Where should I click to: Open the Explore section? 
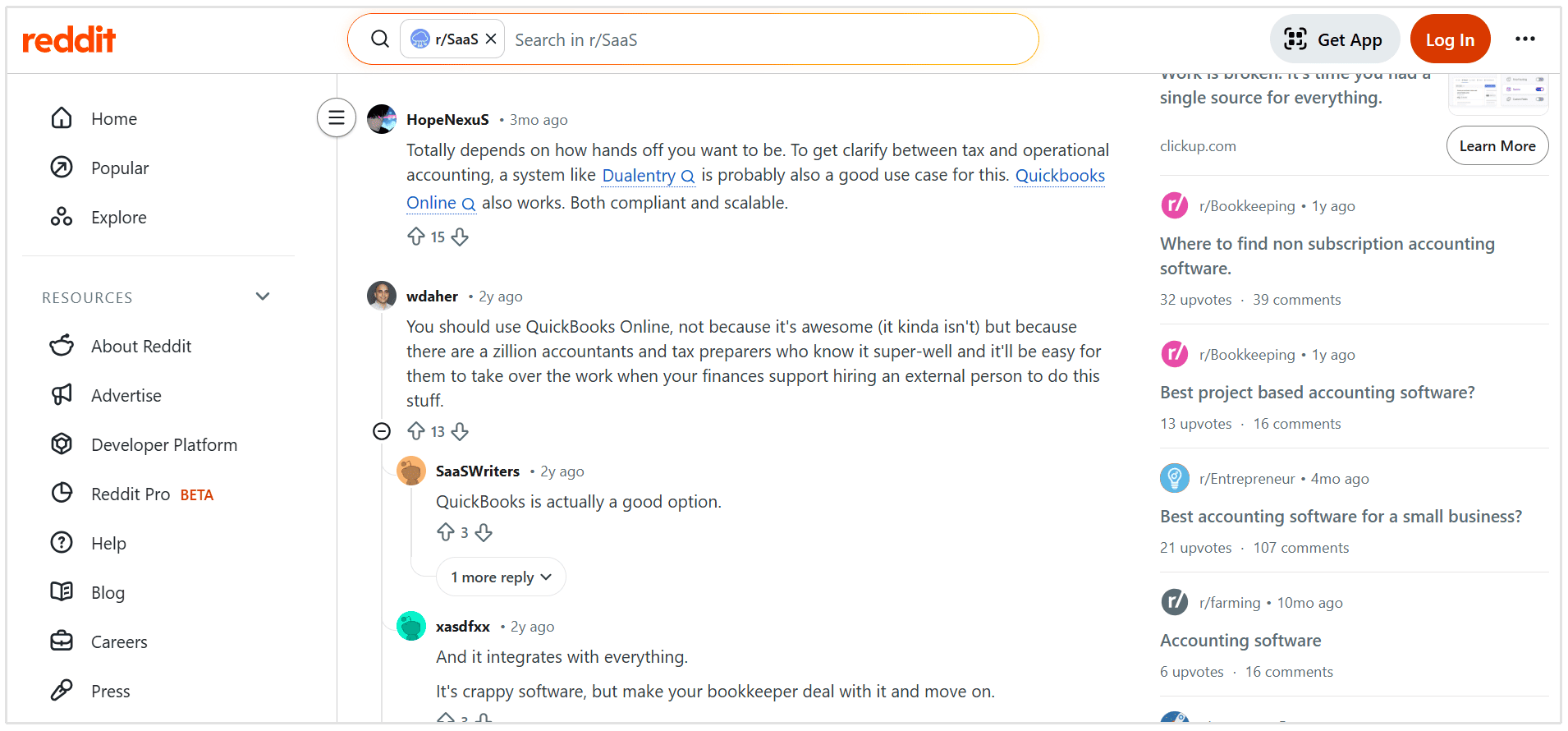tap(119, 217)
